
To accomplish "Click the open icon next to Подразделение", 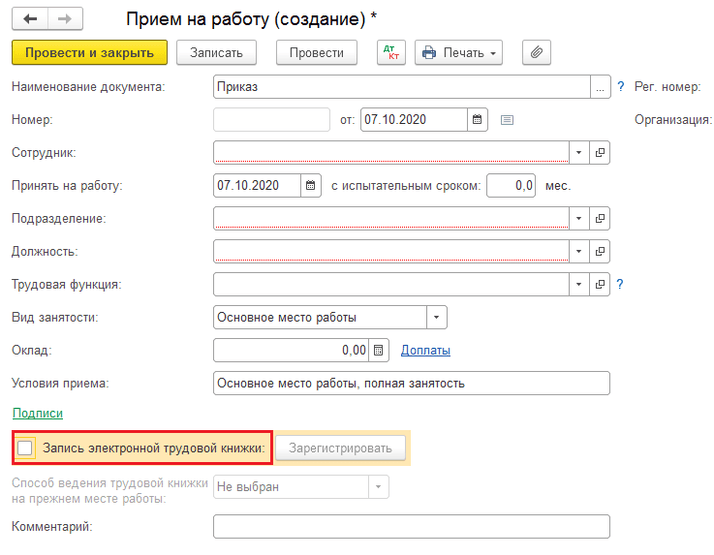I will point(601,218).
